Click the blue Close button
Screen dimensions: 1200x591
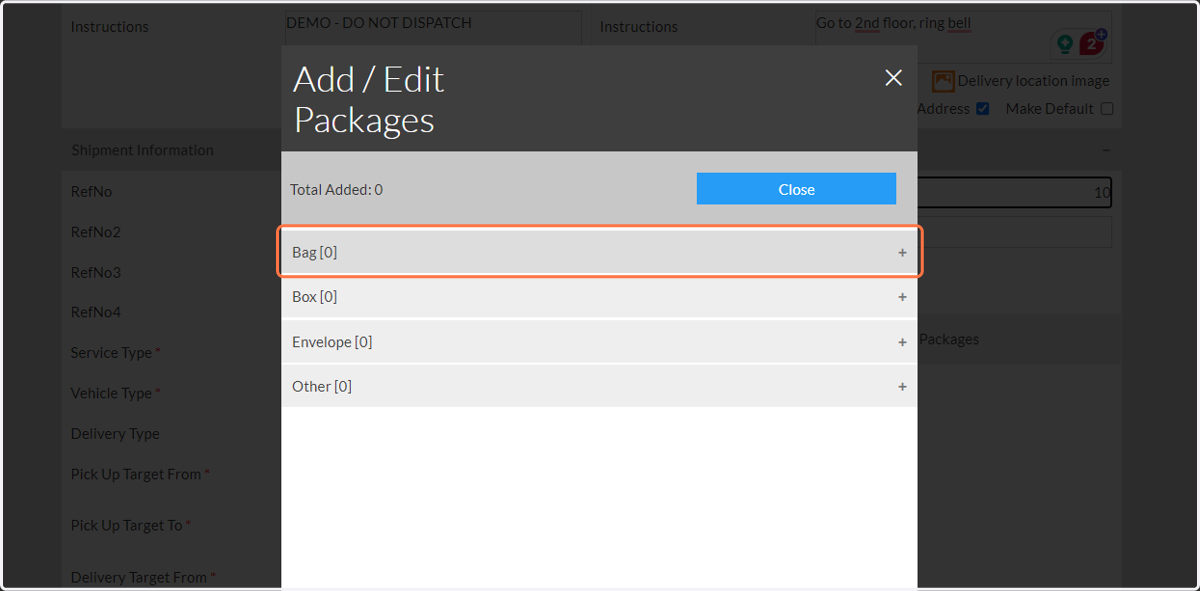coord(796,189)
